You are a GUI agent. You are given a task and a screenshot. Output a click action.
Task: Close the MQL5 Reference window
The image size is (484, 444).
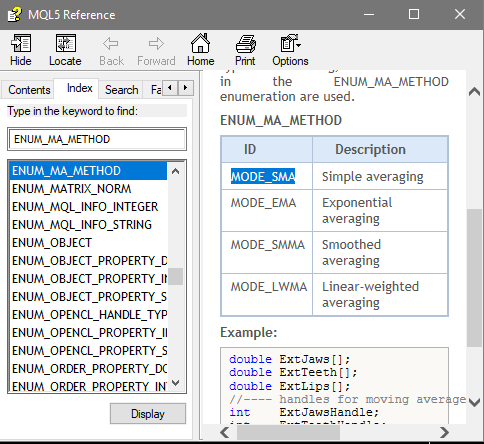(x=460, y=15)
